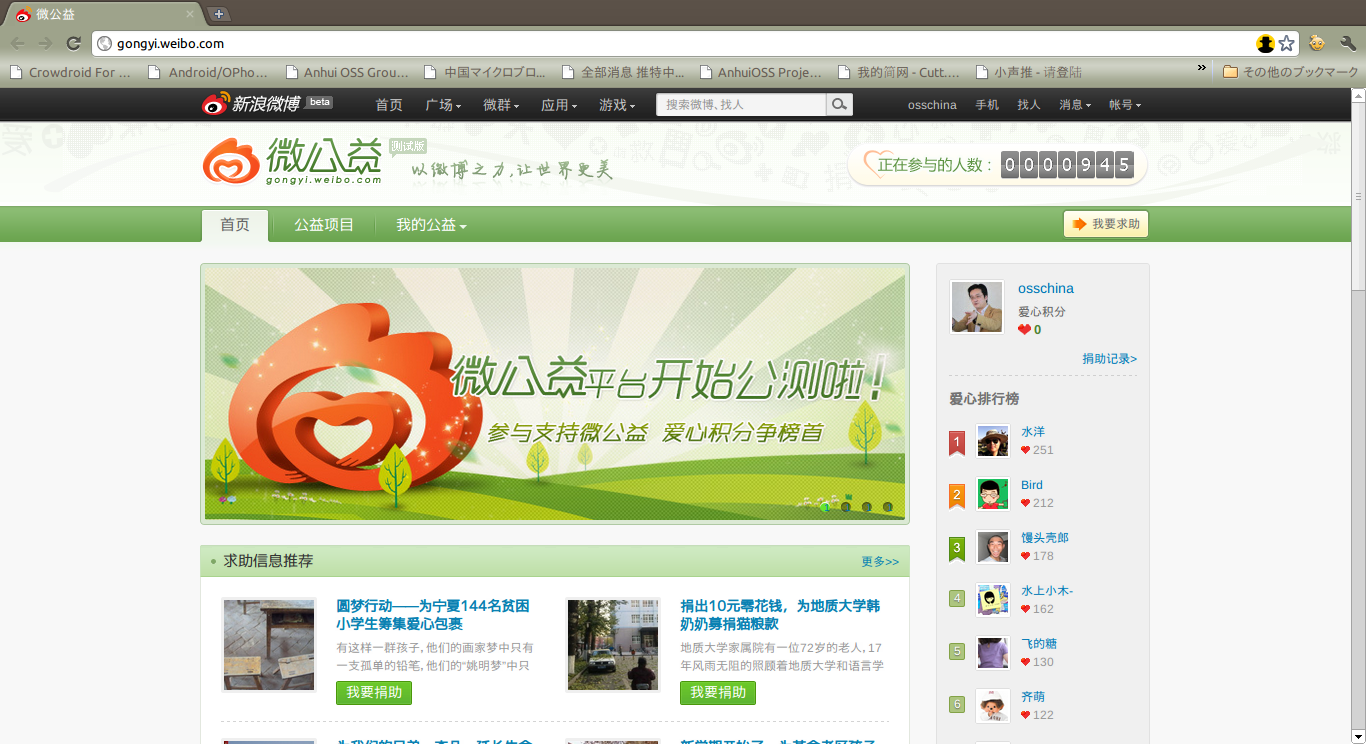Viewport: 1366px width, 744px height.
Task: Open a new tab with the plus button
Action: coord(219,14)
